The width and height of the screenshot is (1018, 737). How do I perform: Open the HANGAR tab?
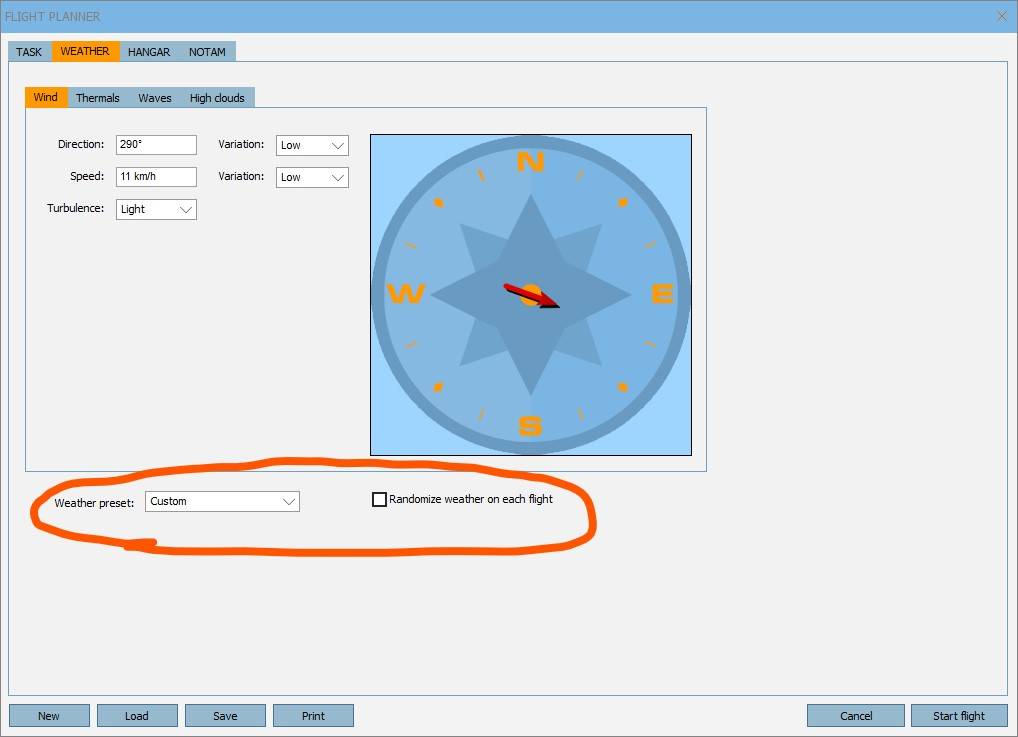(149, 52)
